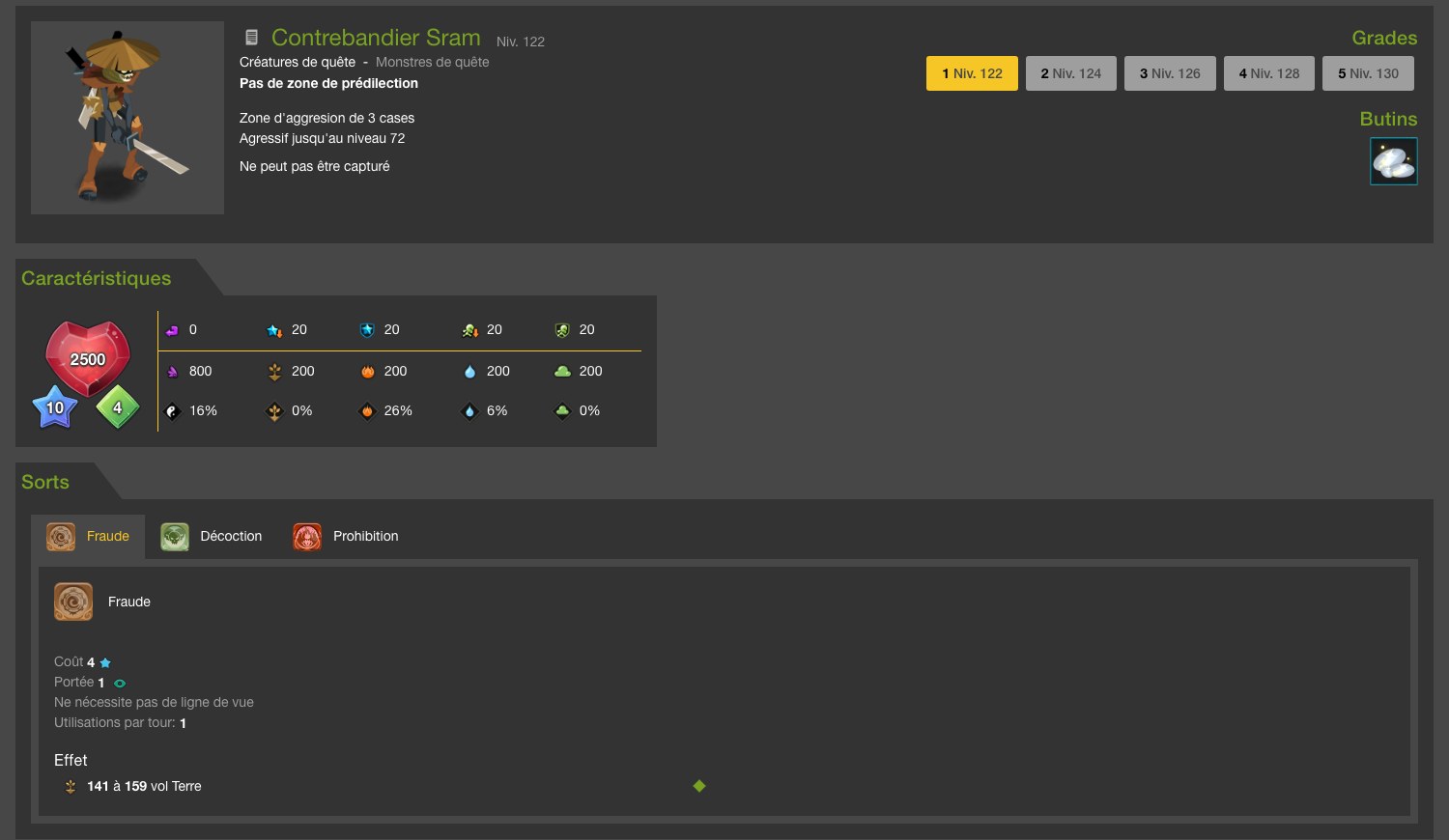Open the Monstres de quête link
The height and width of the screenshot is (840, 1449).
click(x=432, y=62)
